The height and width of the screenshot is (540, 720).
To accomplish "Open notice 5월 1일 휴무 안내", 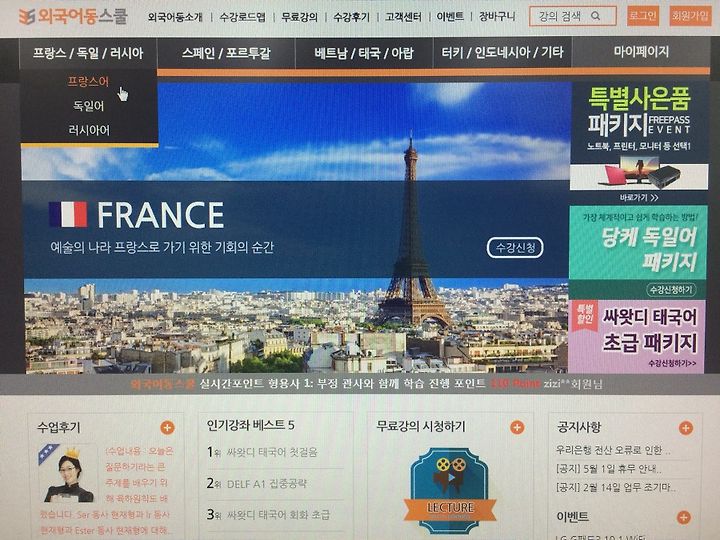I will 609,469.
